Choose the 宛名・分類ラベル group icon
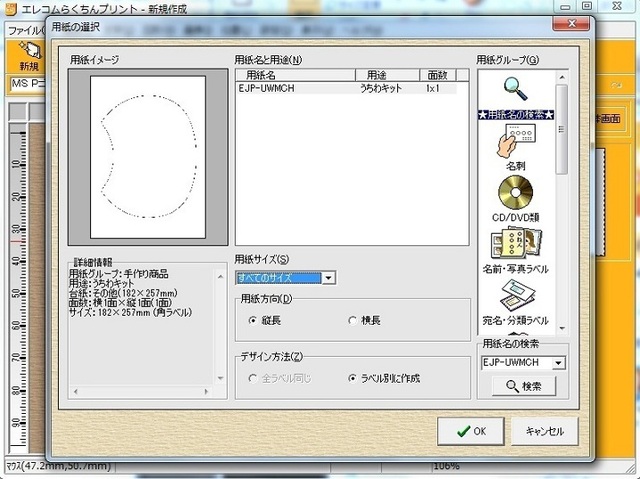Screen dimensions: 640x479 pos(516,296)
